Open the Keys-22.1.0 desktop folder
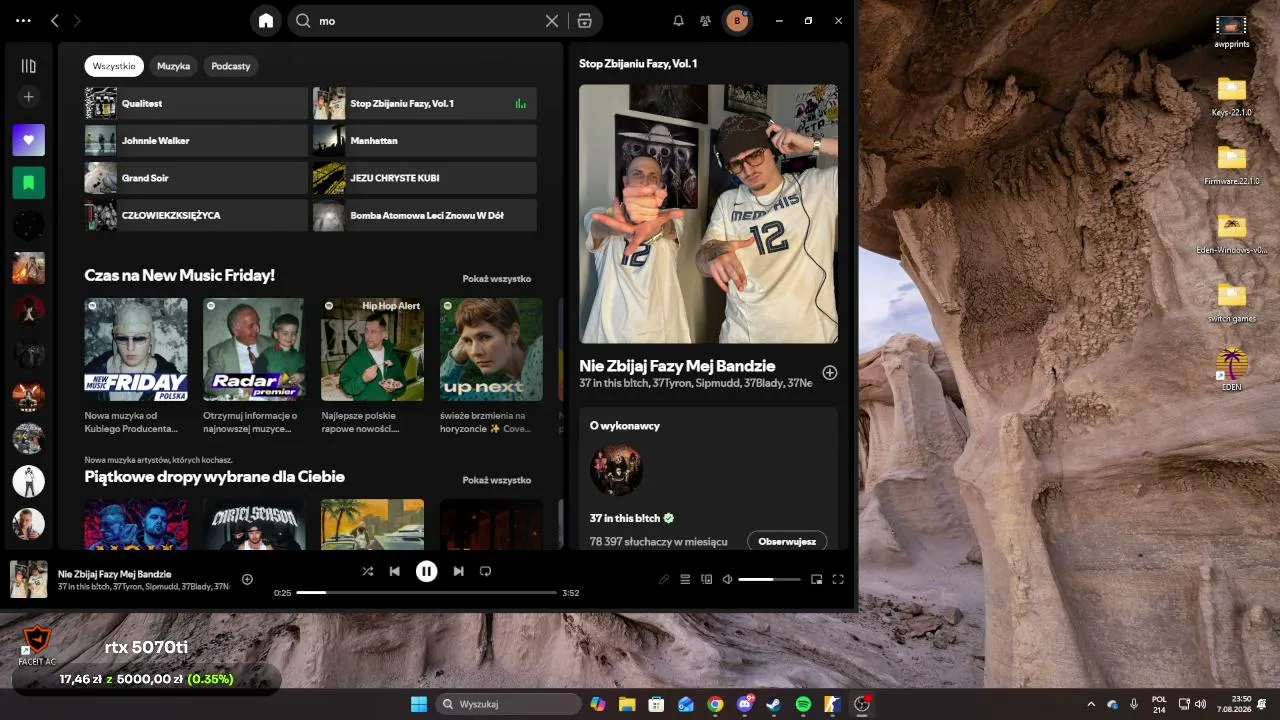This screenshot has width=1280, height=720. 1232,97
